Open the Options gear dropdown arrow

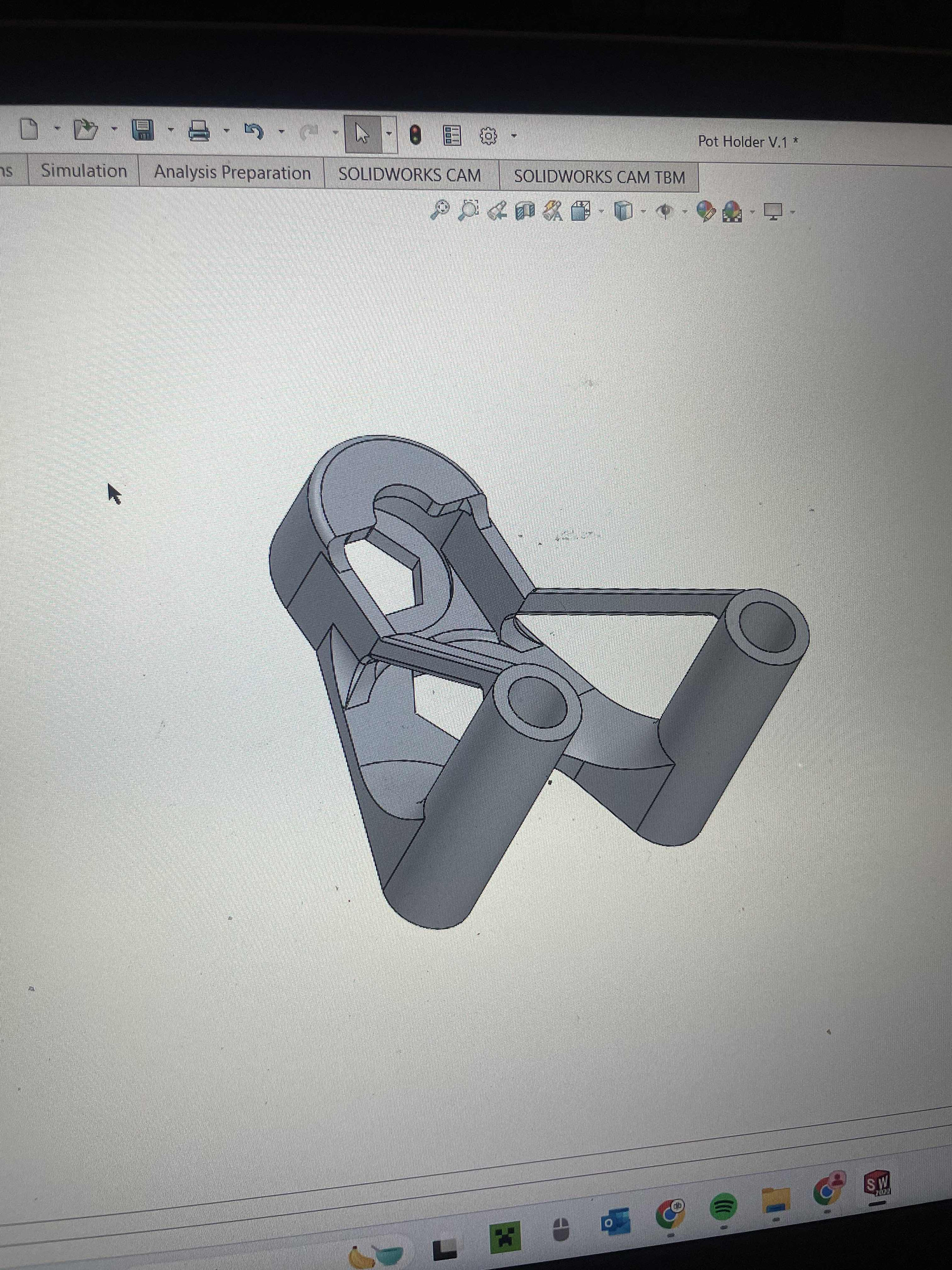pyautogui.click(x=514, y=136)
